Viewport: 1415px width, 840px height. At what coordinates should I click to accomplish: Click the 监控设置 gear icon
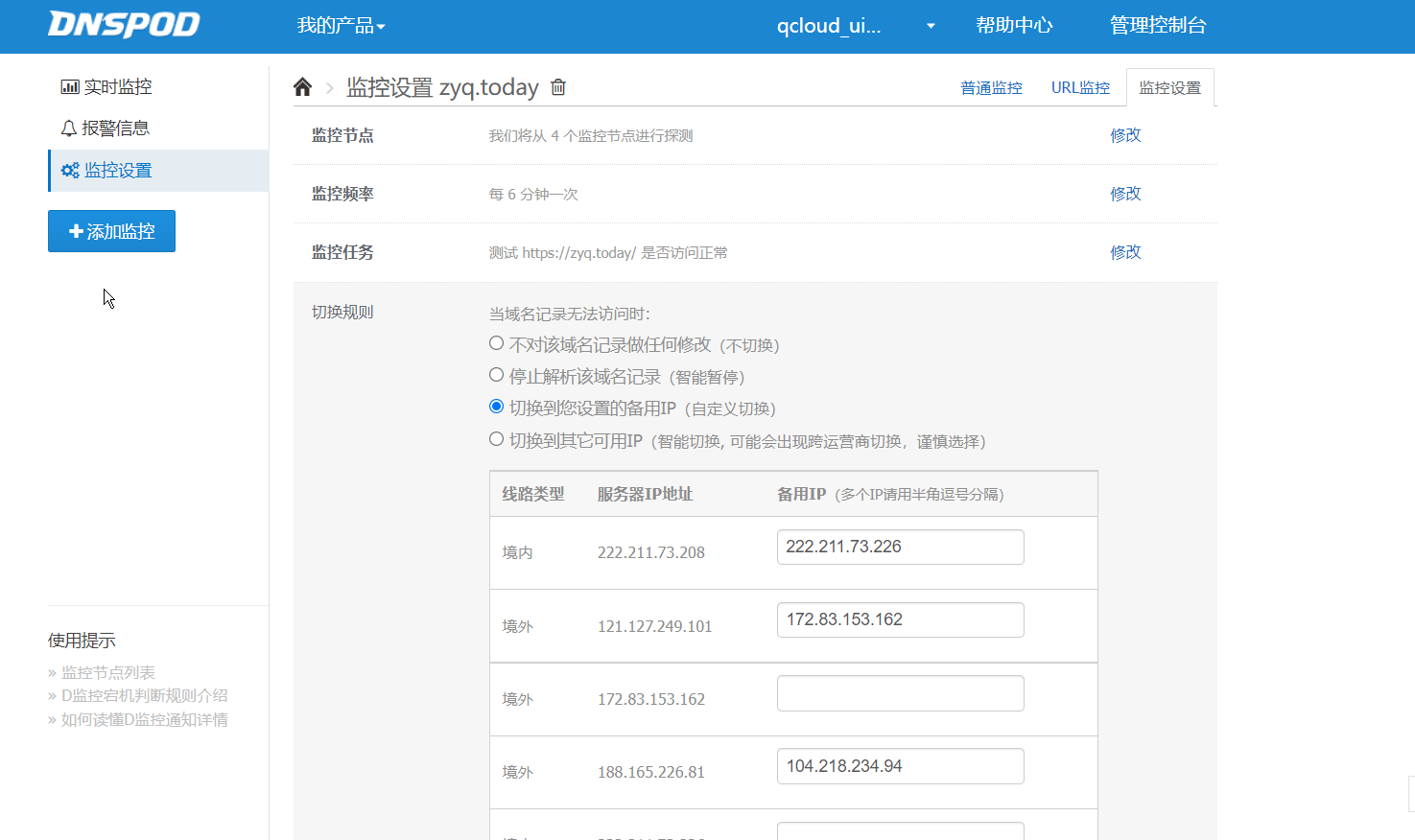click(69, 171)
